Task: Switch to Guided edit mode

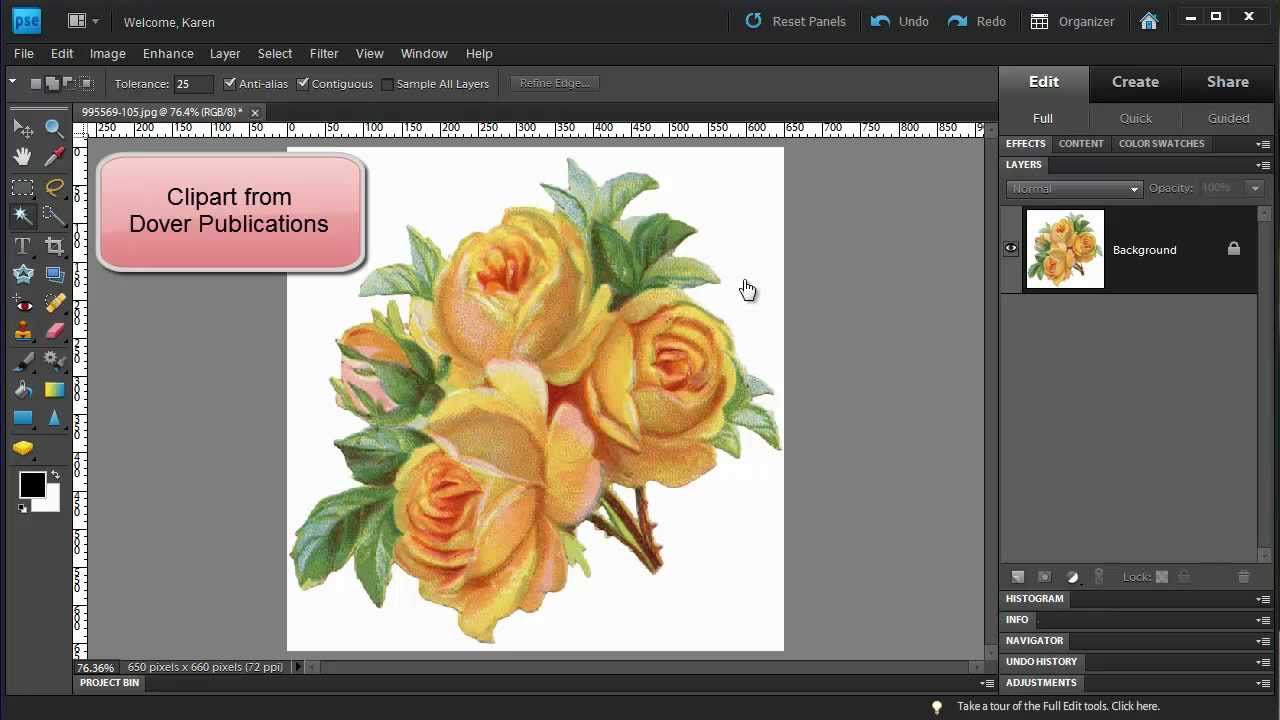Action: pyautogui.click(x=1229, y=118)
